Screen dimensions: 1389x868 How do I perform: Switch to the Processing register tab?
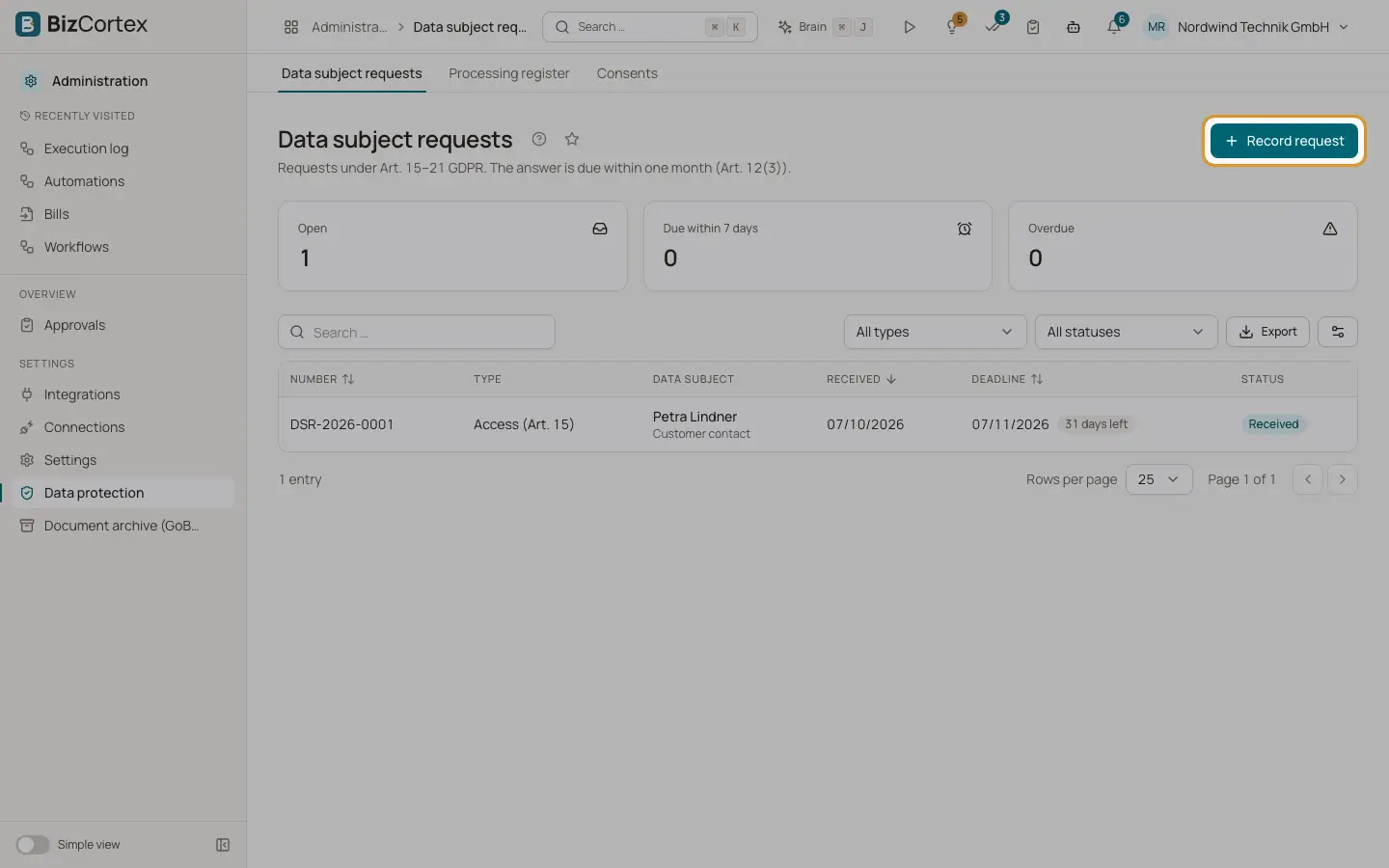coord(509,73)
